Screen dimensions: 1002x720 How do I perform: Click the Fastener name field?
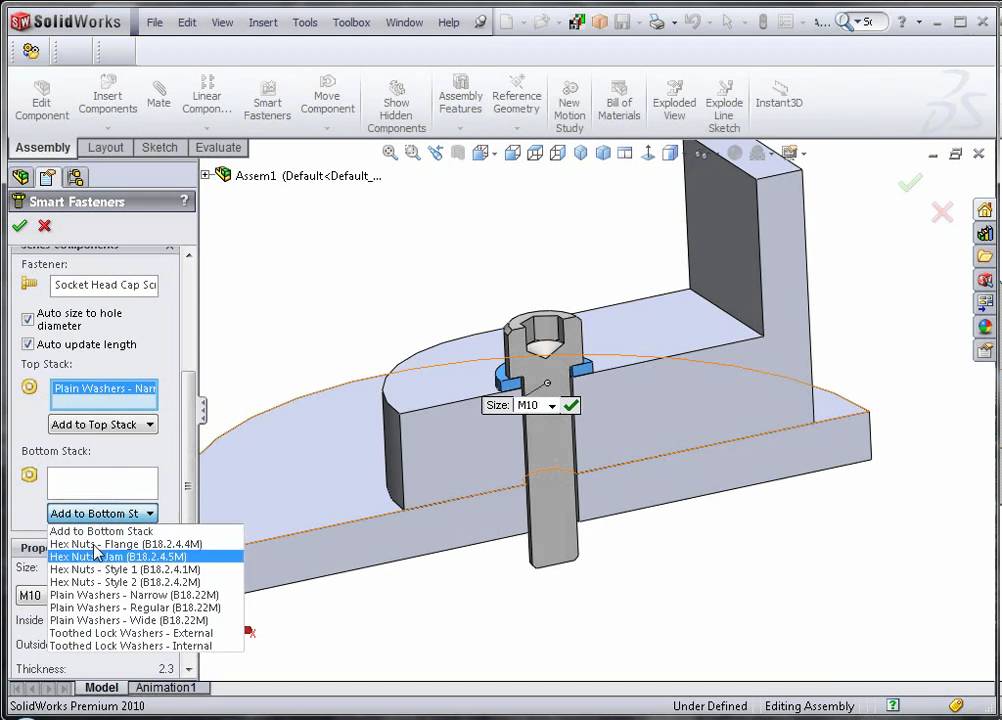pos(104,285)
